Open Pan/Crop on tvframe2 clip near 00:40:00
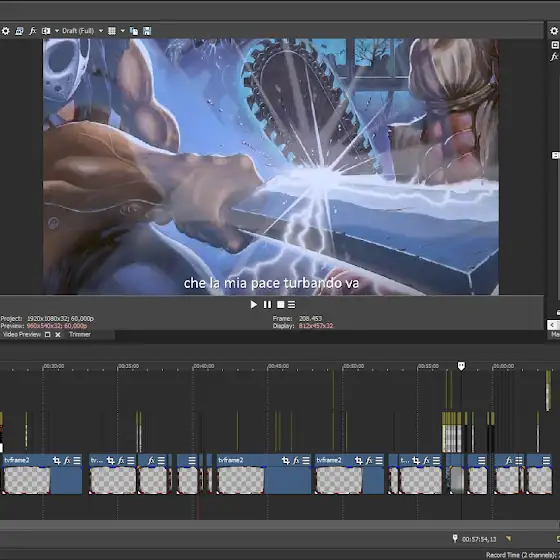This screenshot has width=560, height=560. point(285,461)
